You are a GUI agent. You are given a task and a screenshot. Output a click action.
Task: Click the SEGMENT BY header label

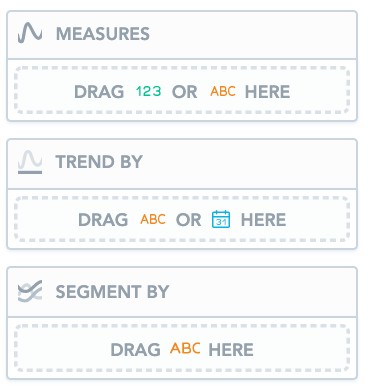click(x=112, y=292)
